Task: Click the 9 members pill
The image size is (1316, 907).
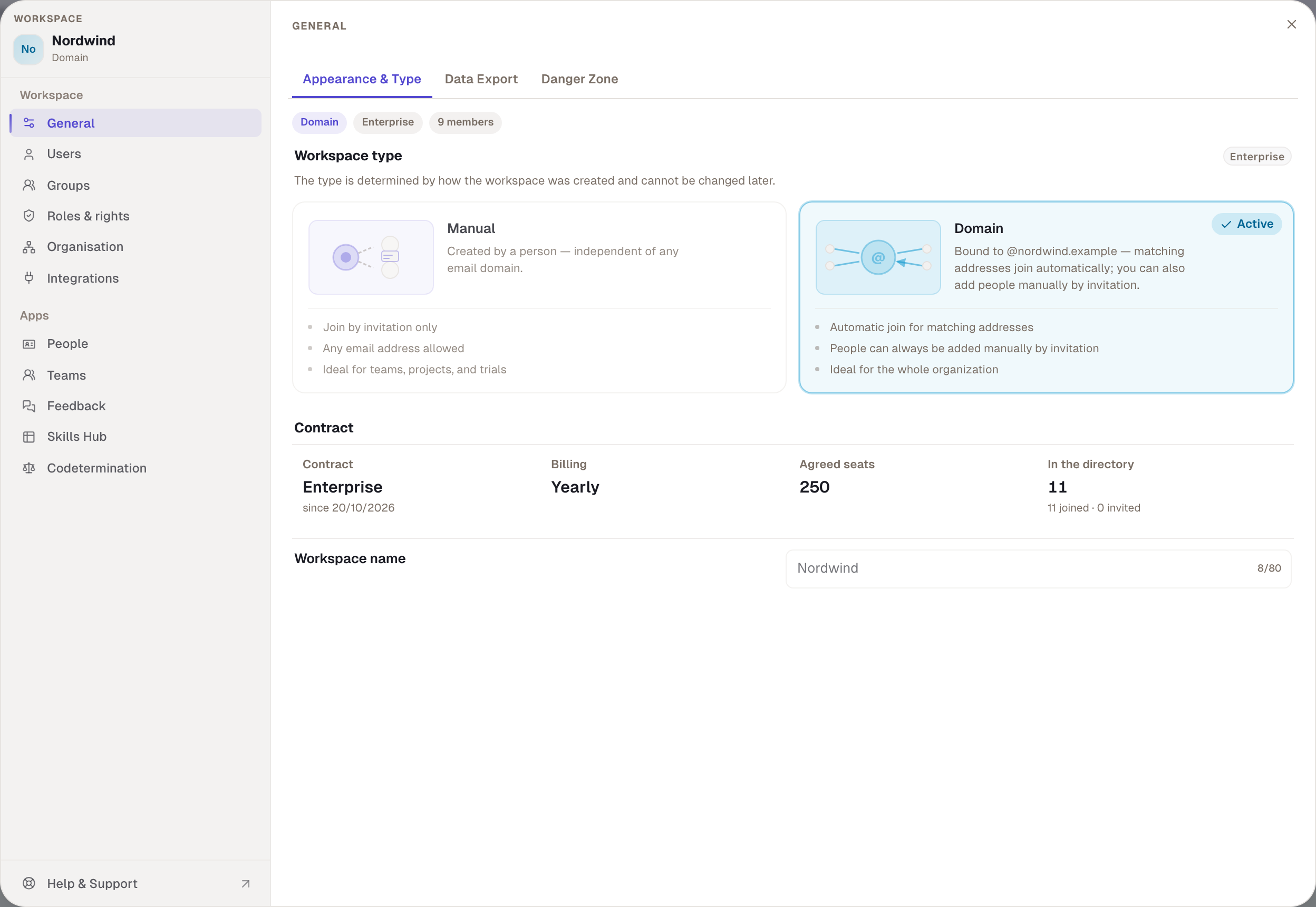Action: 466,122
